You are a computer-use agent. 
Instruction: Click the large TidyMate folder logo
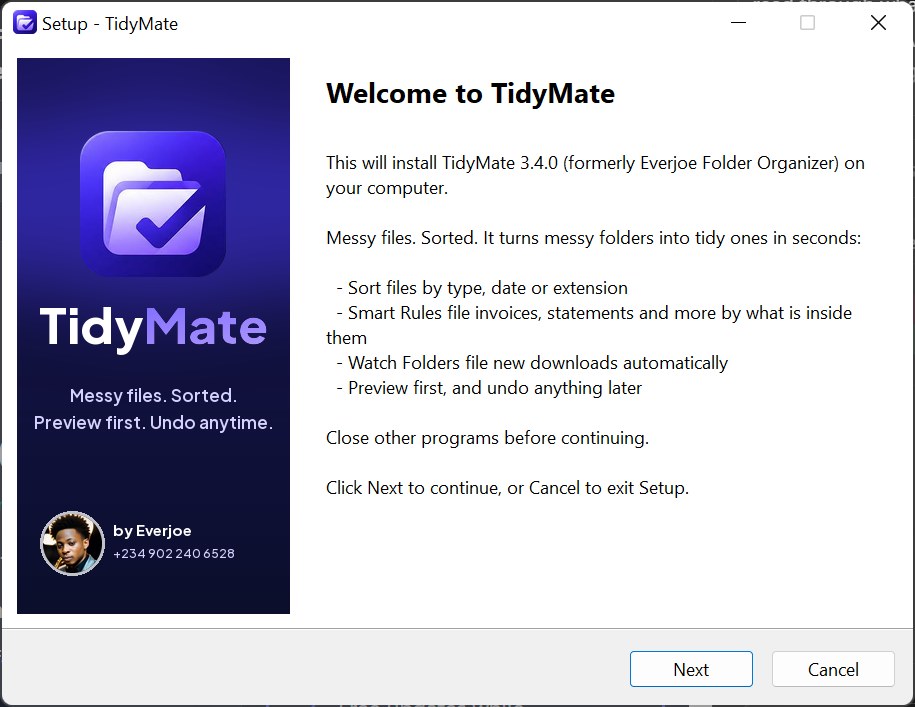click(153, 204)
